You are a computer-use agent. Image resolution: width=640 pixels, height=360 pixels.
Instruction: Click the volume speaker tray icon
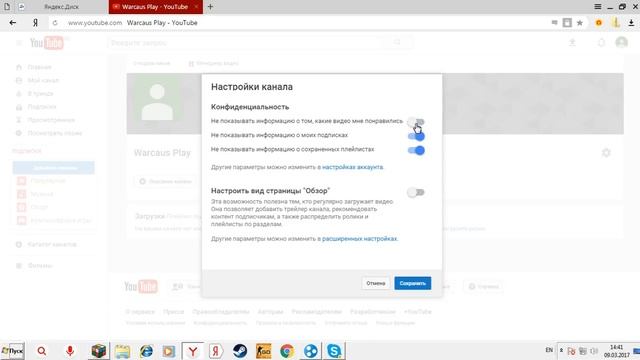tap(594, 351)
